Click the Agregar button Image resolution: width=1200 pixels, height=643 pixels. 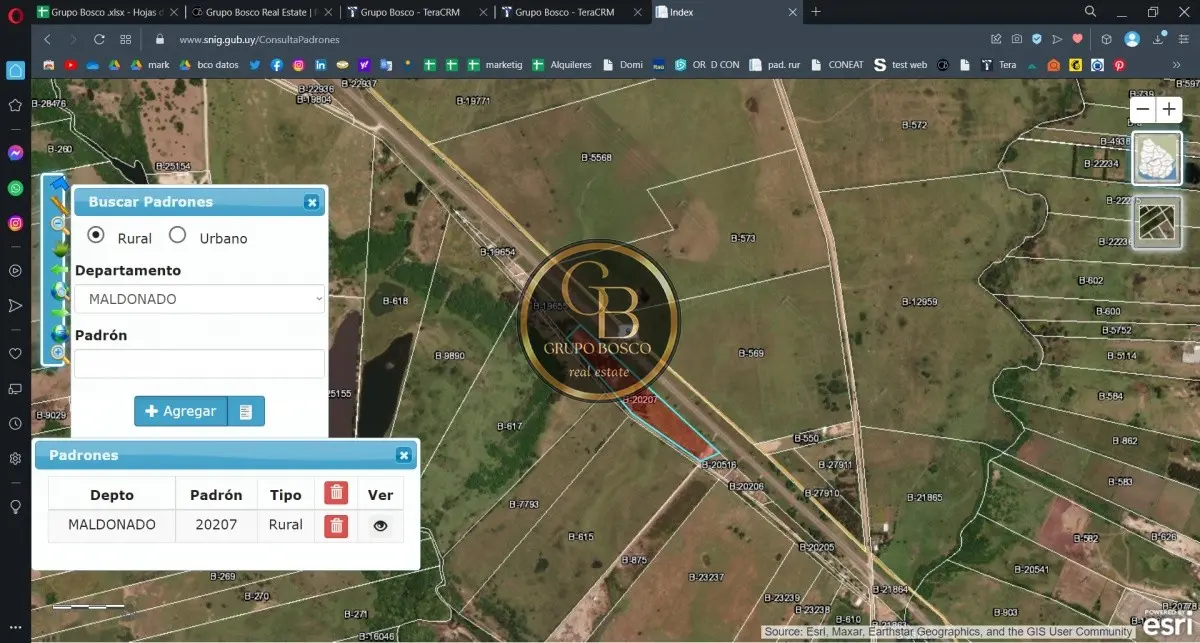(x=181, y=411)
